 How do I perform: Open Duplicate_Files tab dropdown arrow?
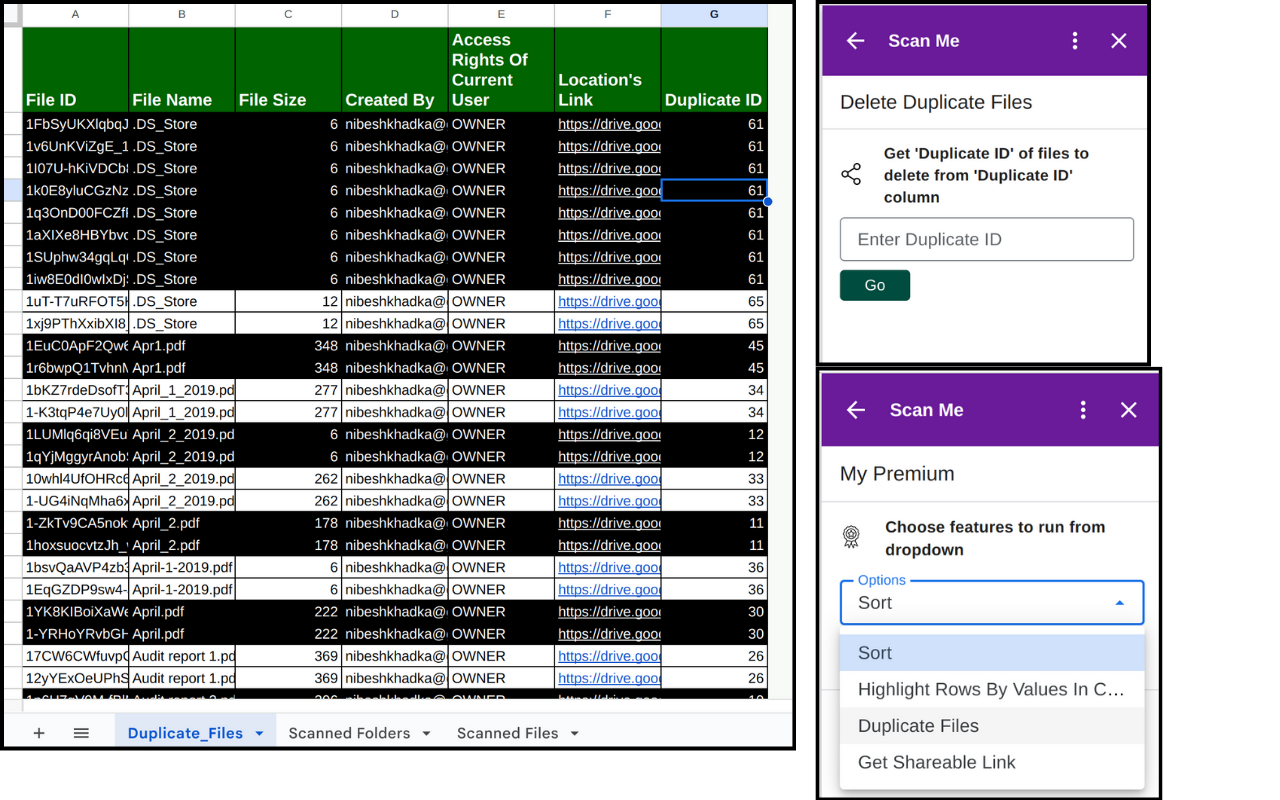(259, 733)
